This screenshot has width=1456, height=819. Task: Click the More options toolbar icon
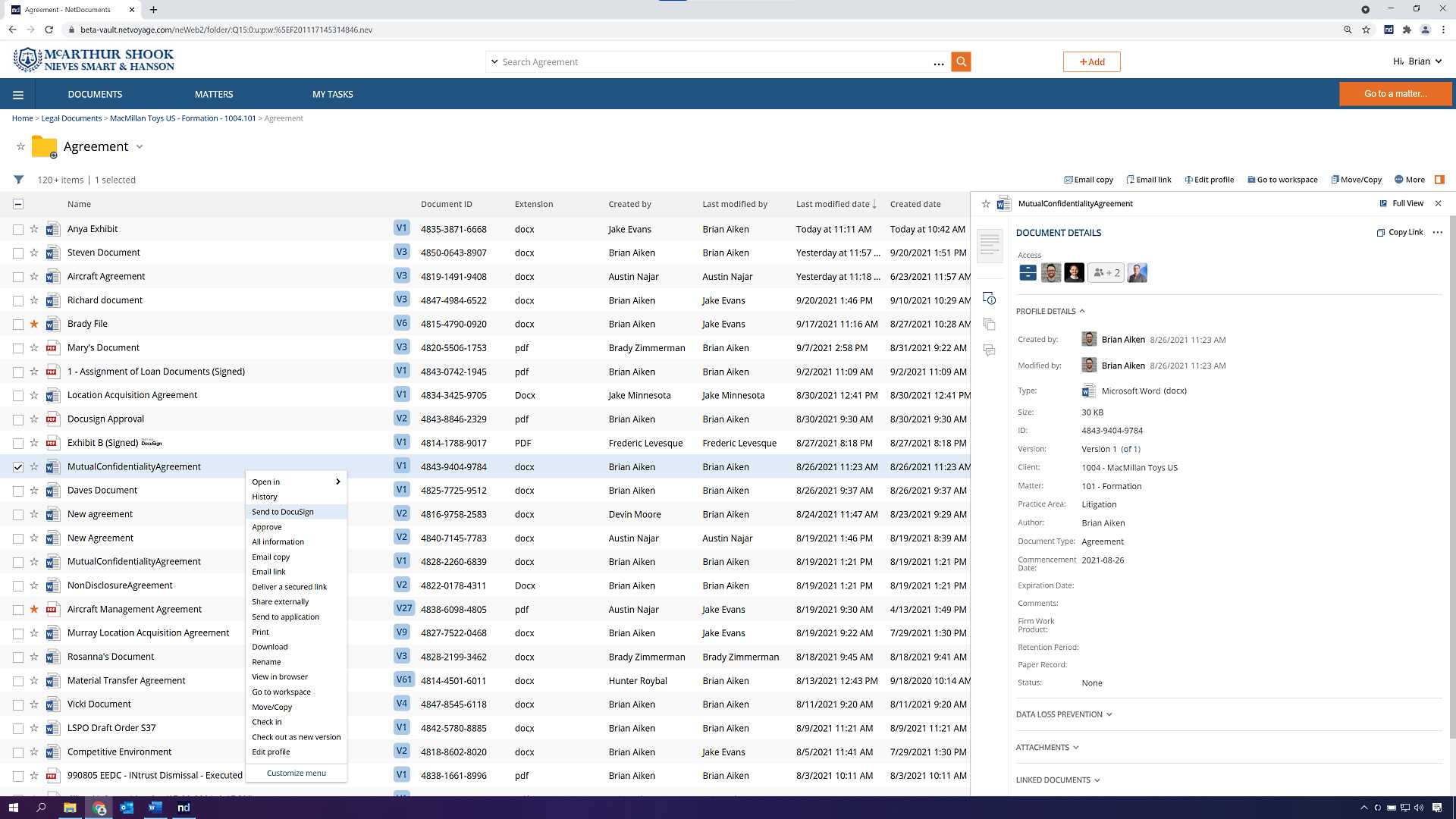point(1409,179)
